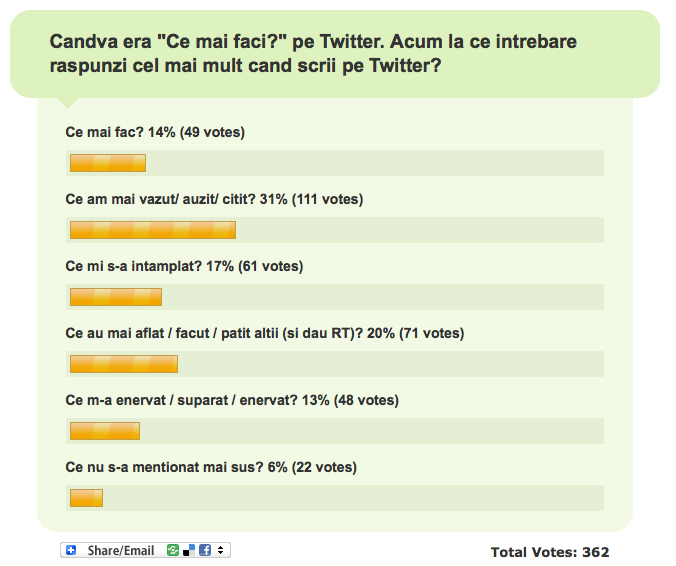
Task: Click the poll question title text
Action: click(313, 54)
